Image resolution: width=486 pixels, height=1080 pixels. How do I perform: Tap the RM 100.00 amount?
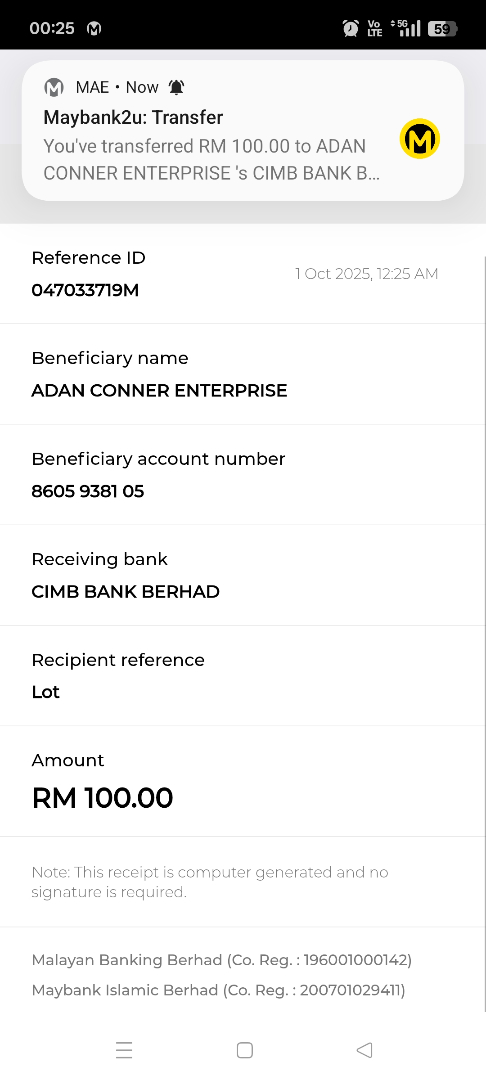(x=103, y=798)
